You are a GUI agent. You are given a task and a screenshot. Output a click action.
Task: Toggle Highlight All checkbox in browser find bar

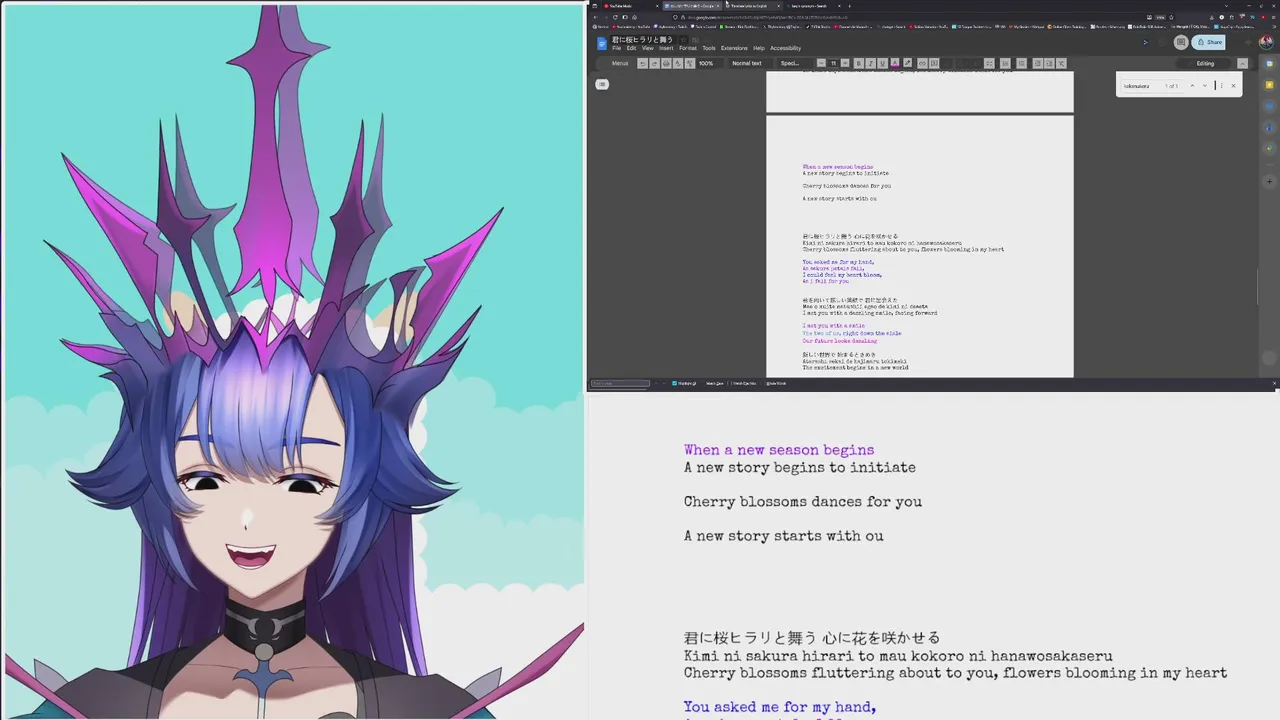[674, 383]
